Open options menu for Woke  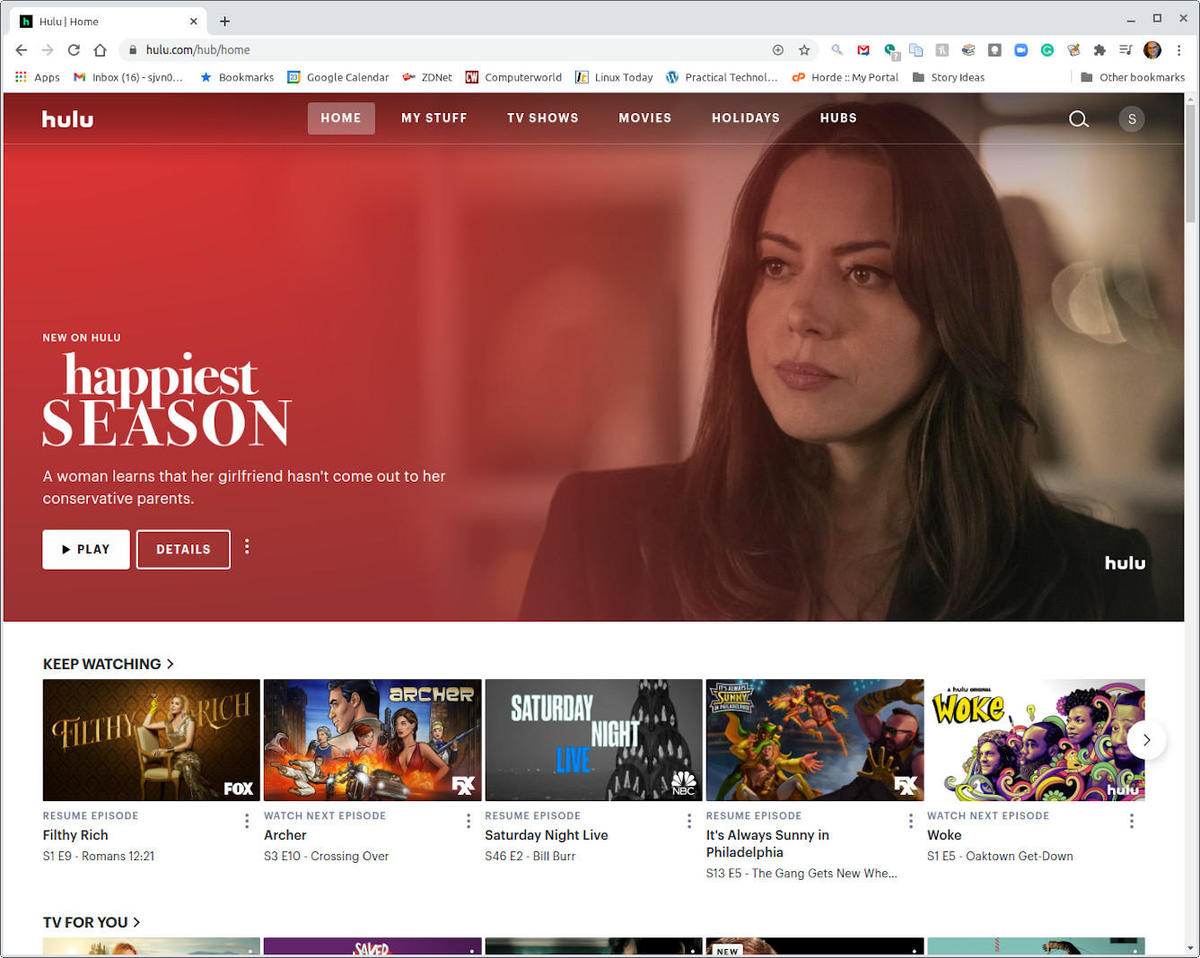[1132, 821]
